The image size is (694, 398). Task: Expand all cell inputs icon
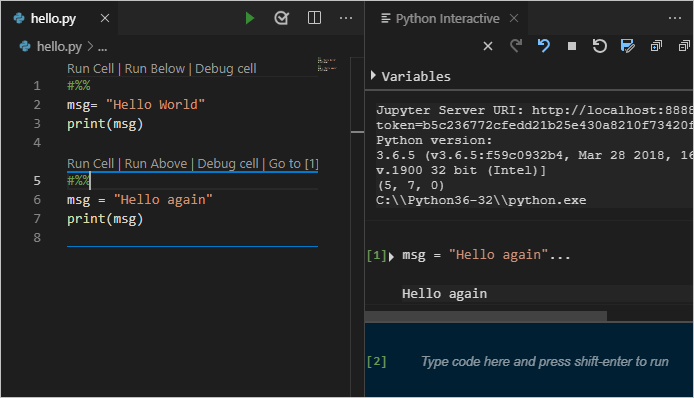tap(656, 46)
